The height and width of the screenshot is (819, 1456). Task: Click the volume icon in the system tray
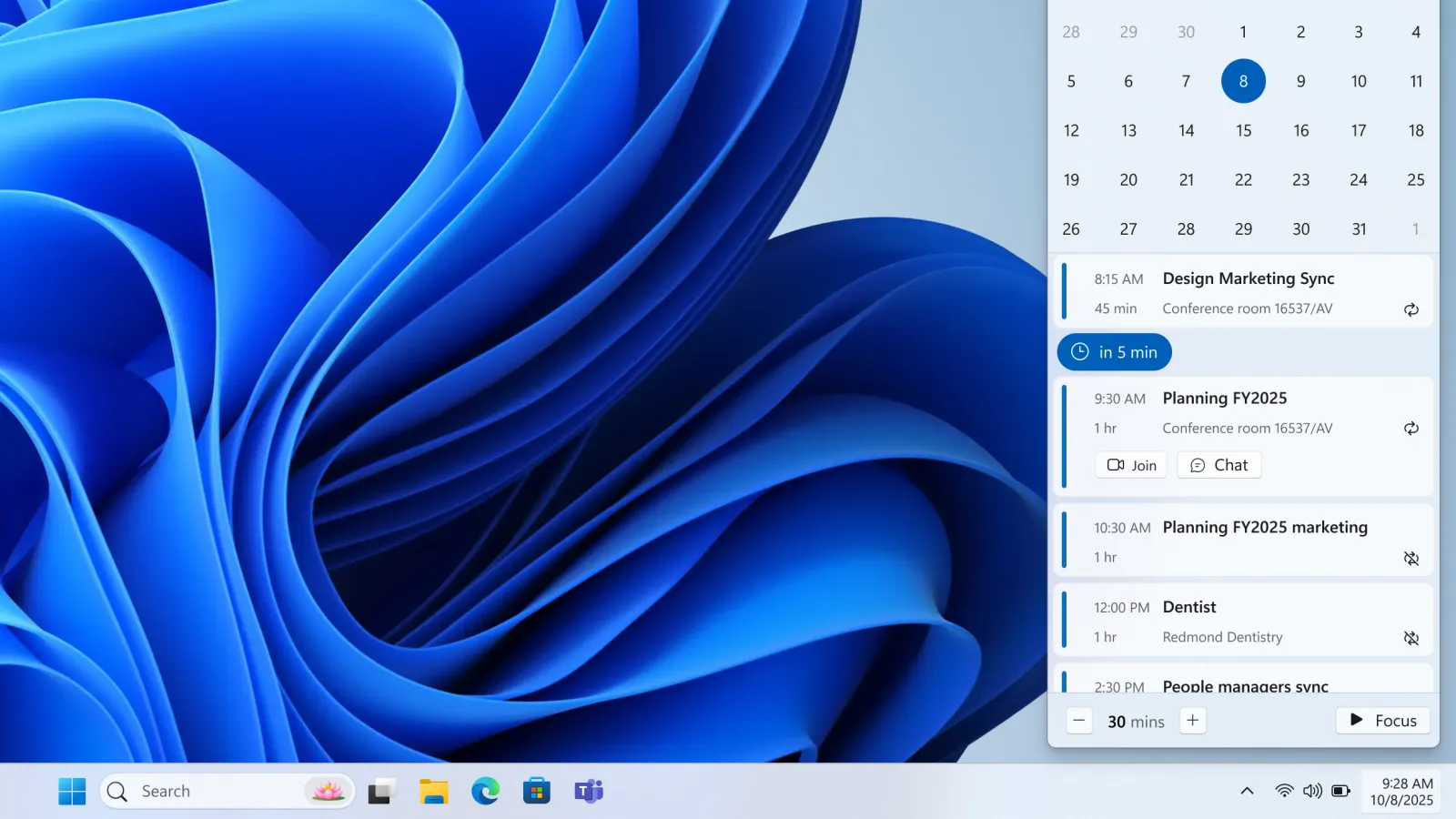[x=1312, y=791]
